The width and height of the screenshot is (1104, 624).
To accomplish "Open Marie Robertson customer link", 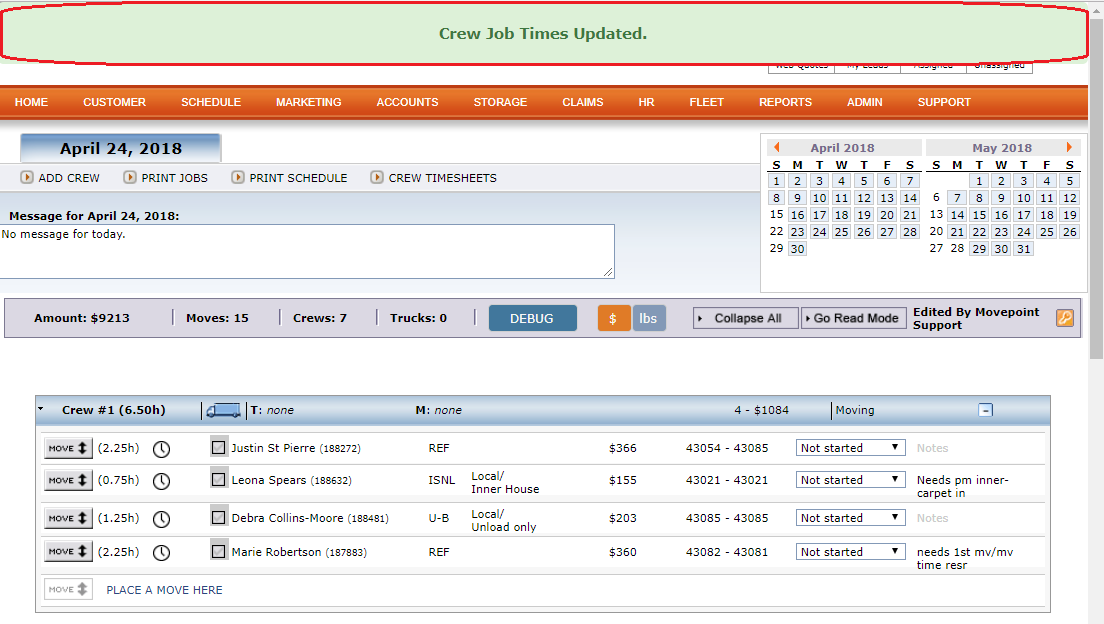I will [x=299, y=552].
